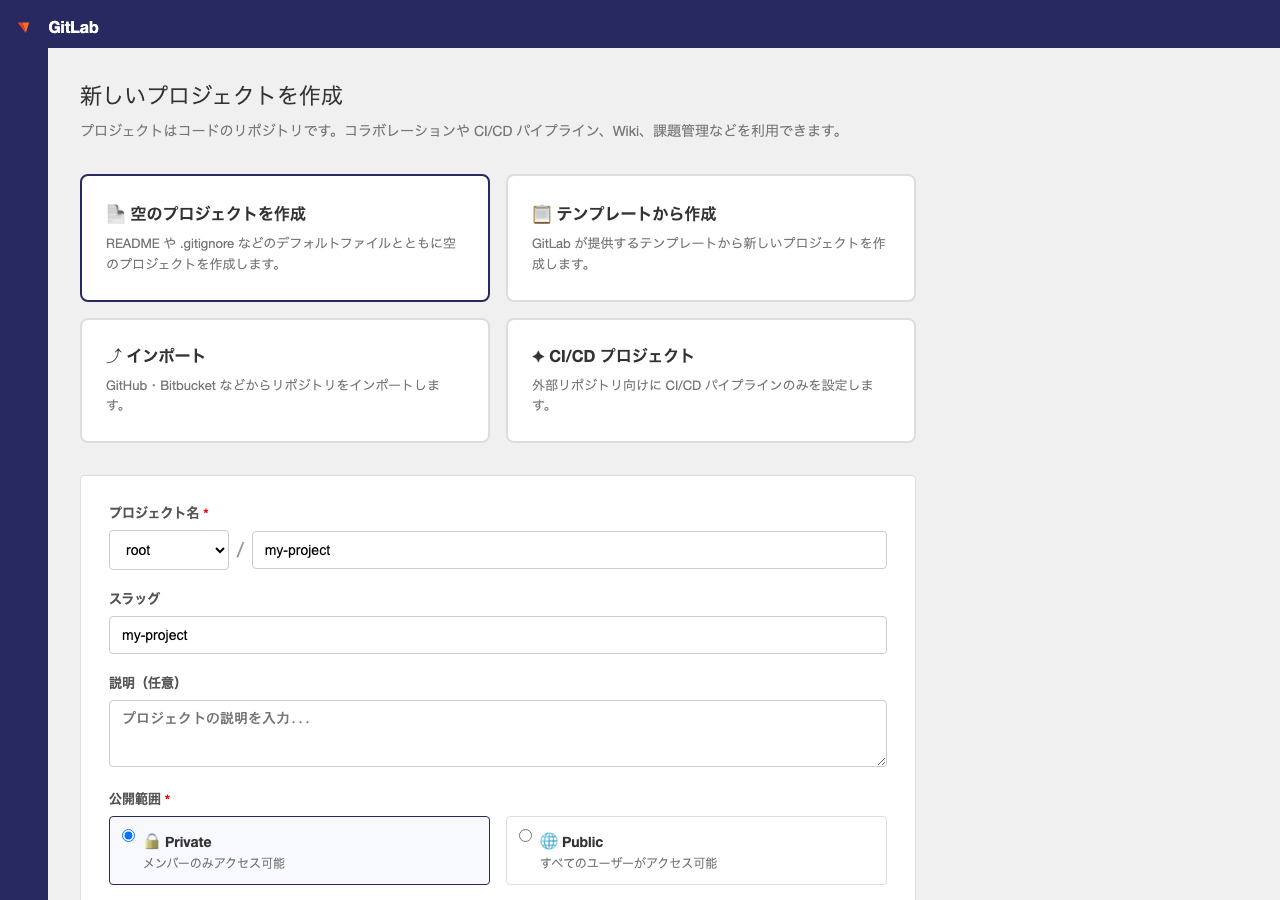Click the '説明（任意）' label
Viewport: 1280px width, 900px height.
145,682
